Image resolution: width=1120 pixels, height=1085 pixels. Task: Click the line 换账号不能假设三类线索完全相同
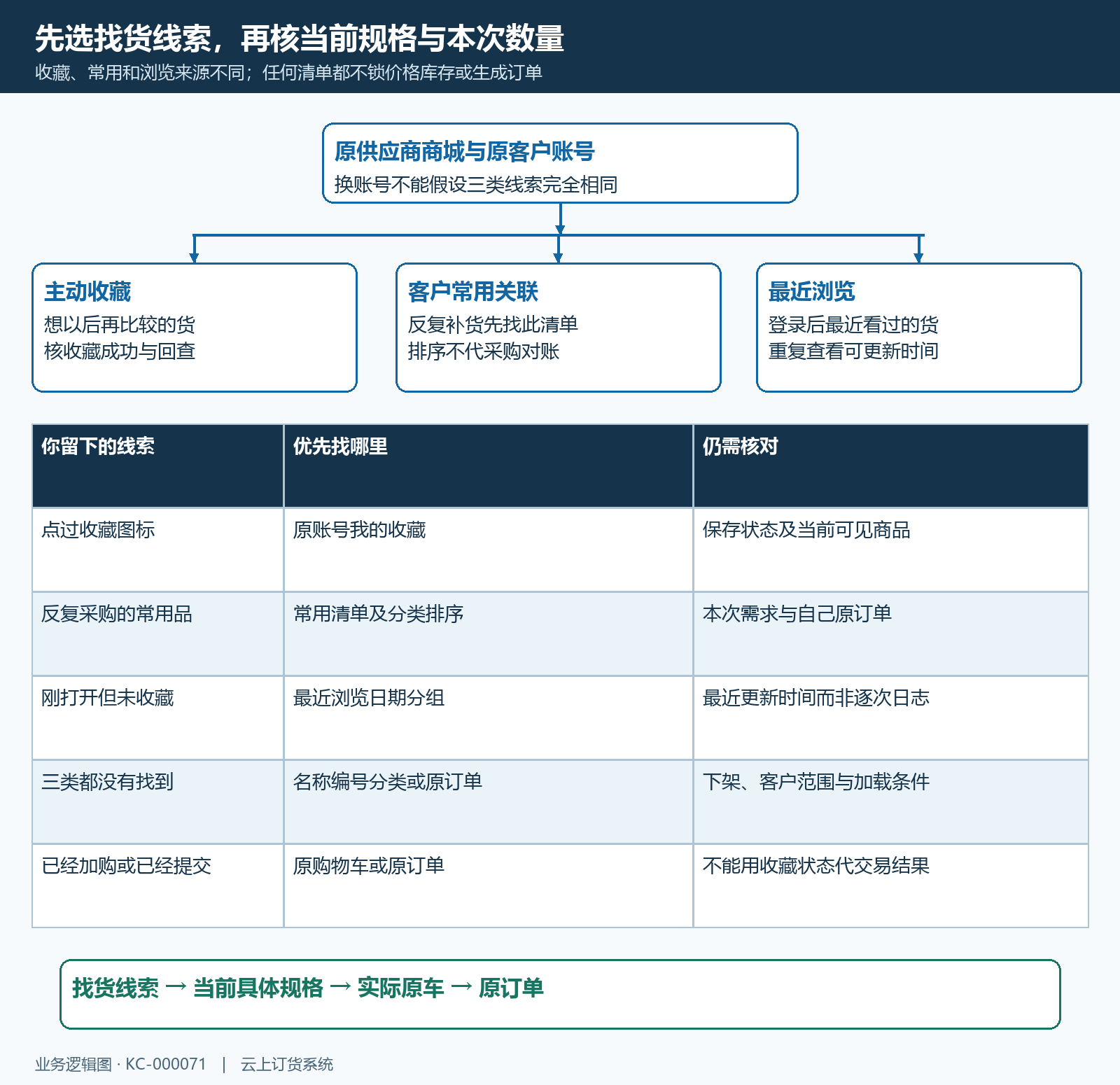(x=475, y=184)
